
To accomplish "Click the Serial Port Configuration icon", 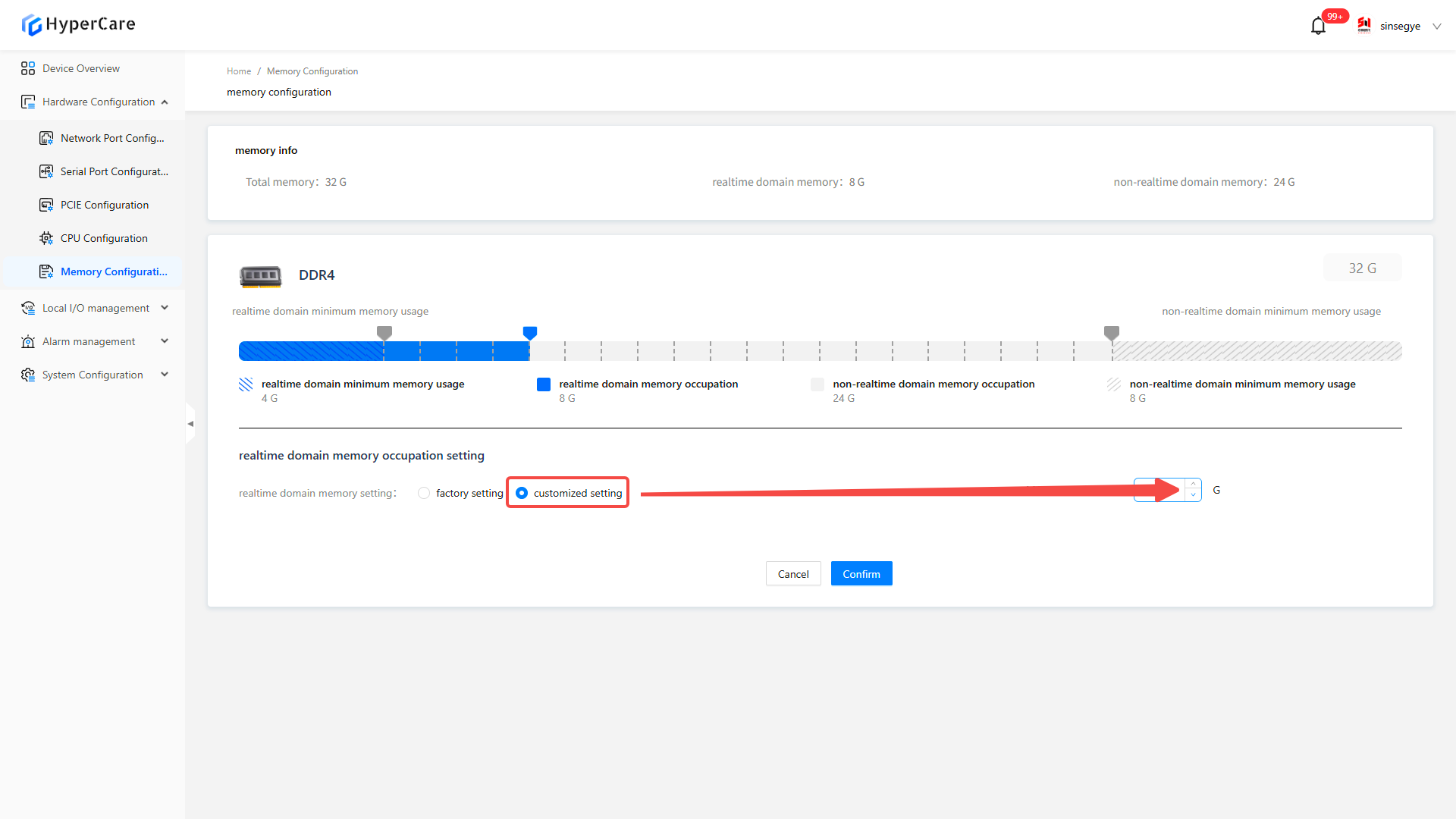I will point(46,171).
